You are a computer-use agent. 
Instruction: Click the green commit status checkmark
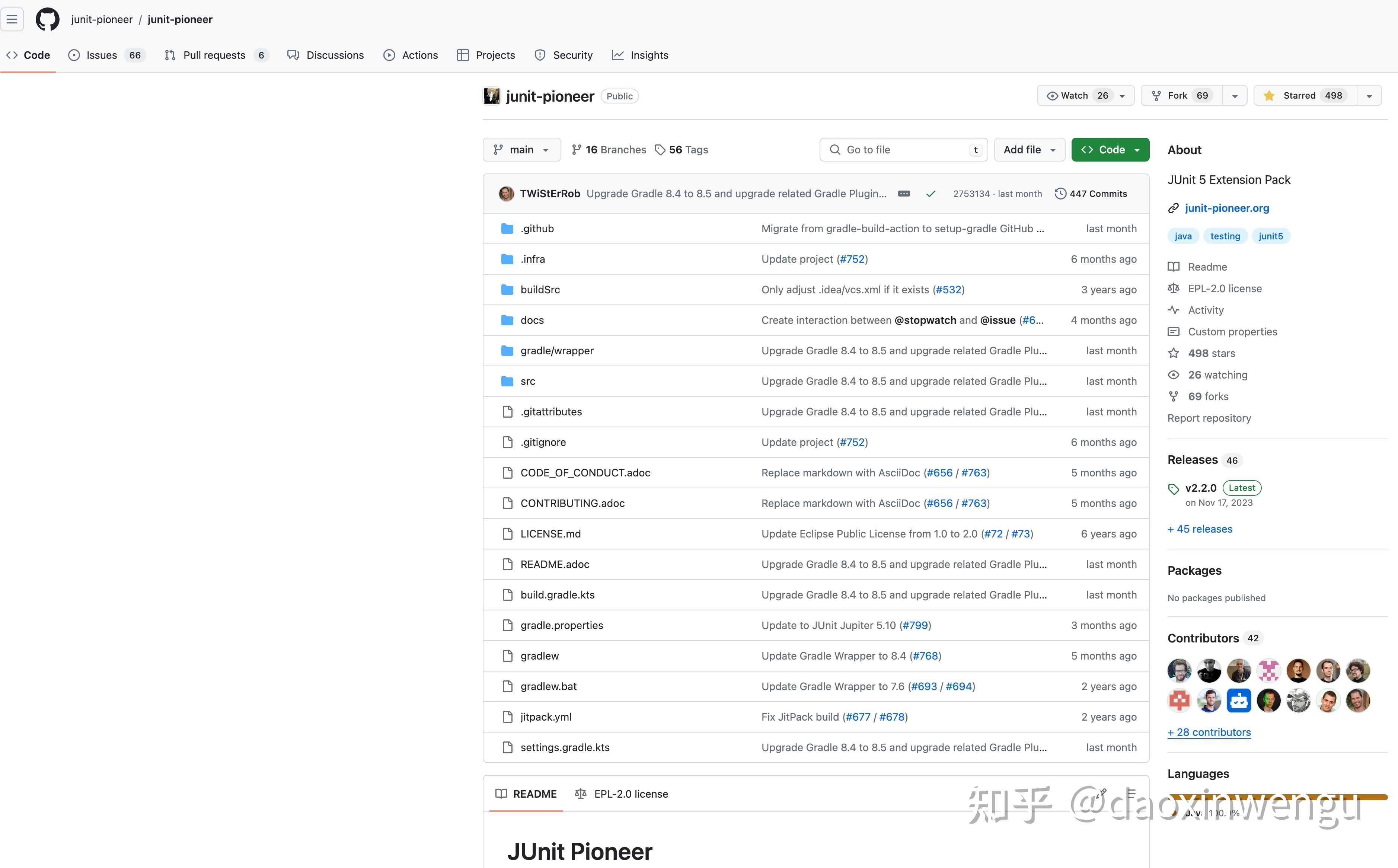click(930, 194)
